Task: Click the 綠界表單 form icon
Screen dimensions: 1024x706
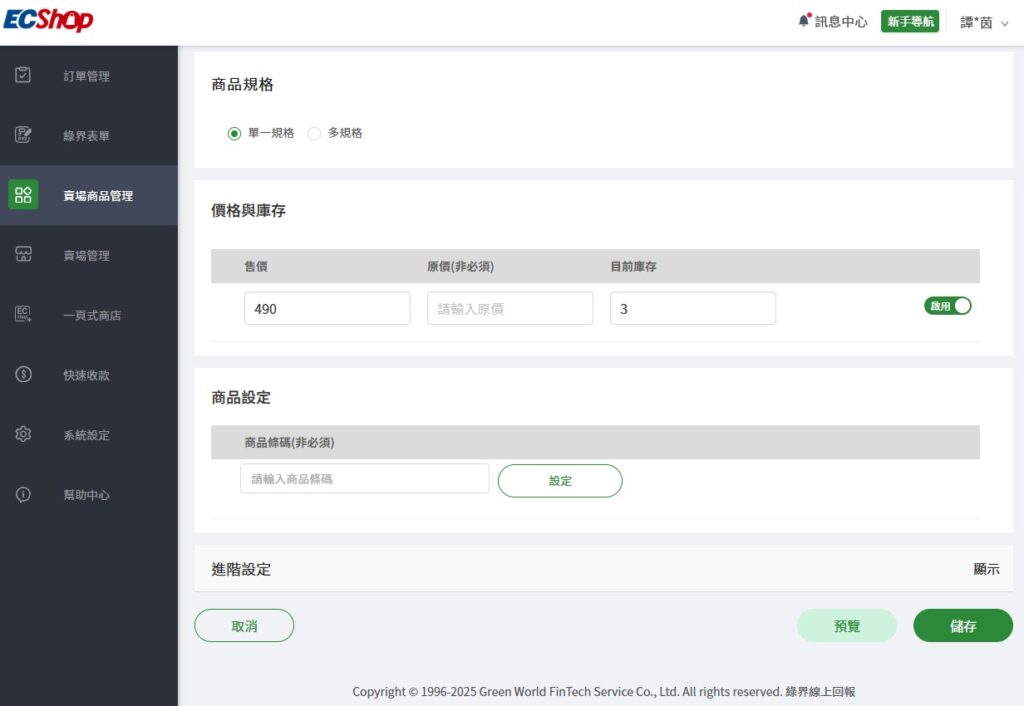Action: click(x=24, y=136)
